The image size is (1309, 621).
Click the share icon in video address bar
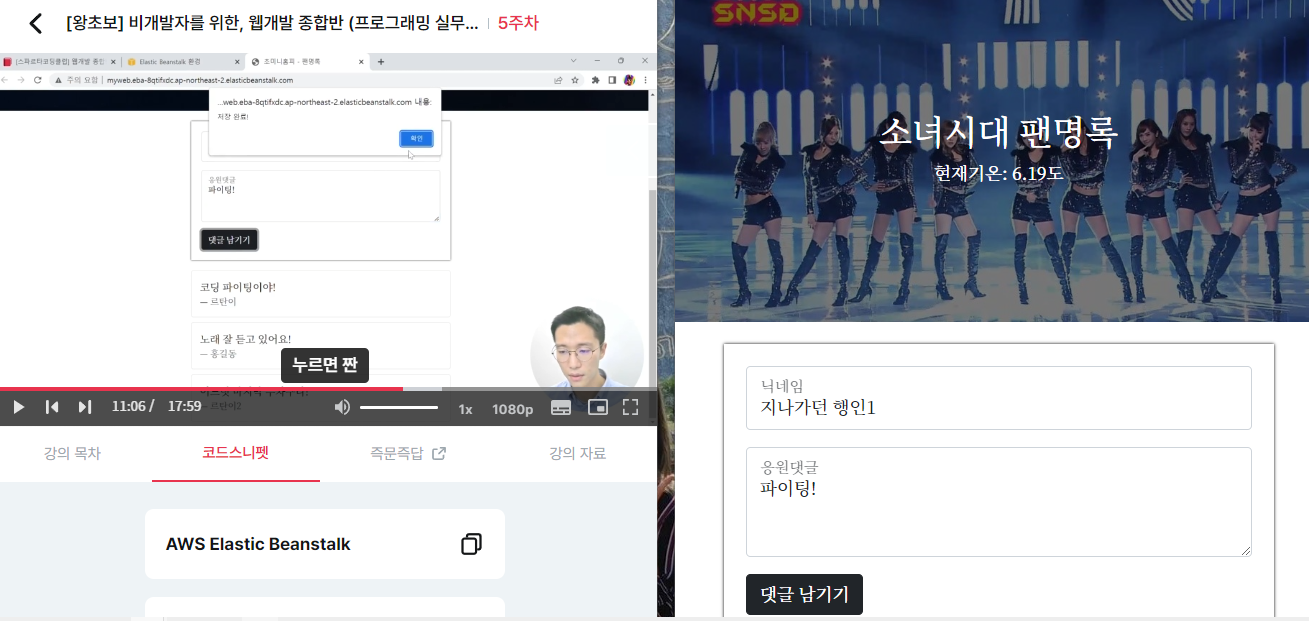point(557,80)
